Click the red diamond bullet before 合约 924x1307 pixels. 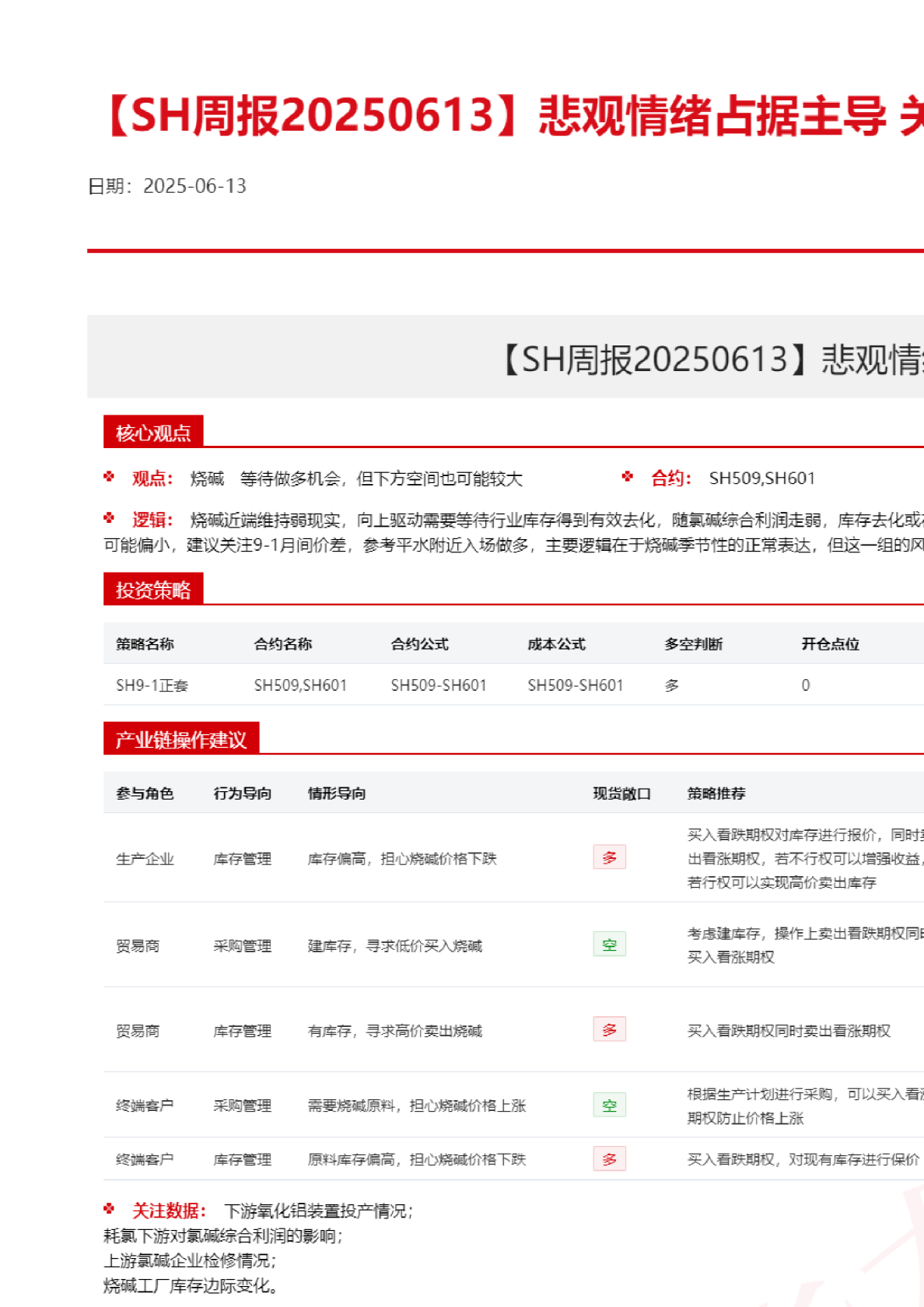[628, 477]
